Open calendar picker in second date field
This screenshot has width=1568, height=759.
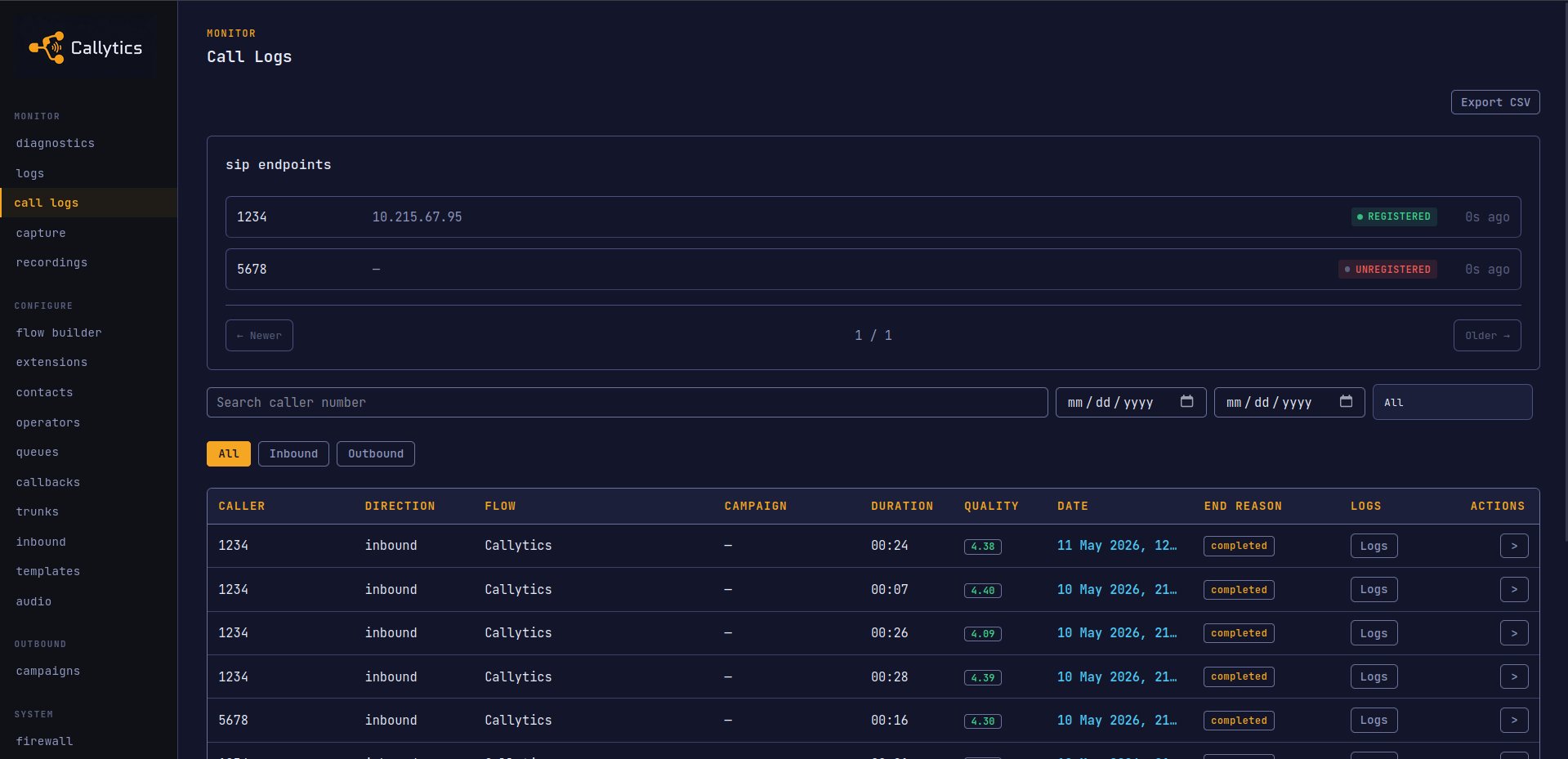(x=1346, y=401)
